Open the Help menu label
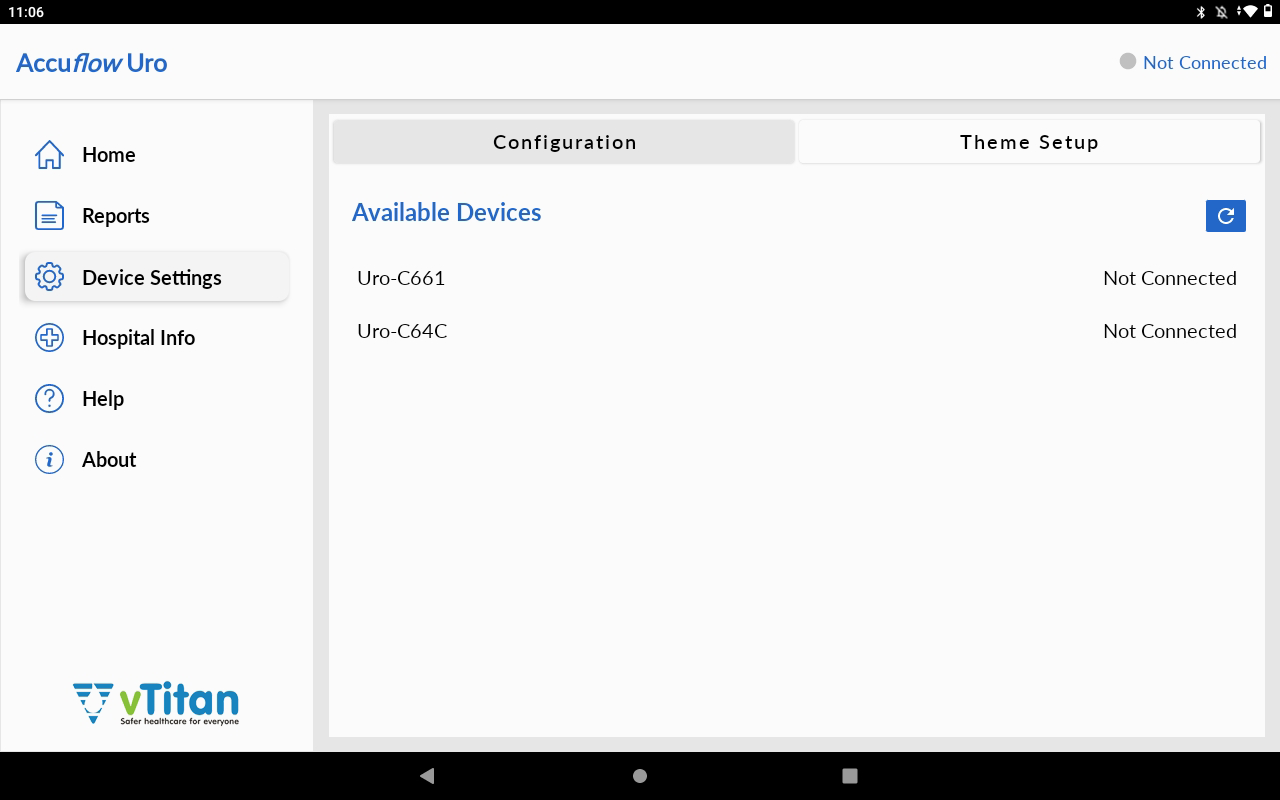 pyautogui.click(x=103, y=399)
